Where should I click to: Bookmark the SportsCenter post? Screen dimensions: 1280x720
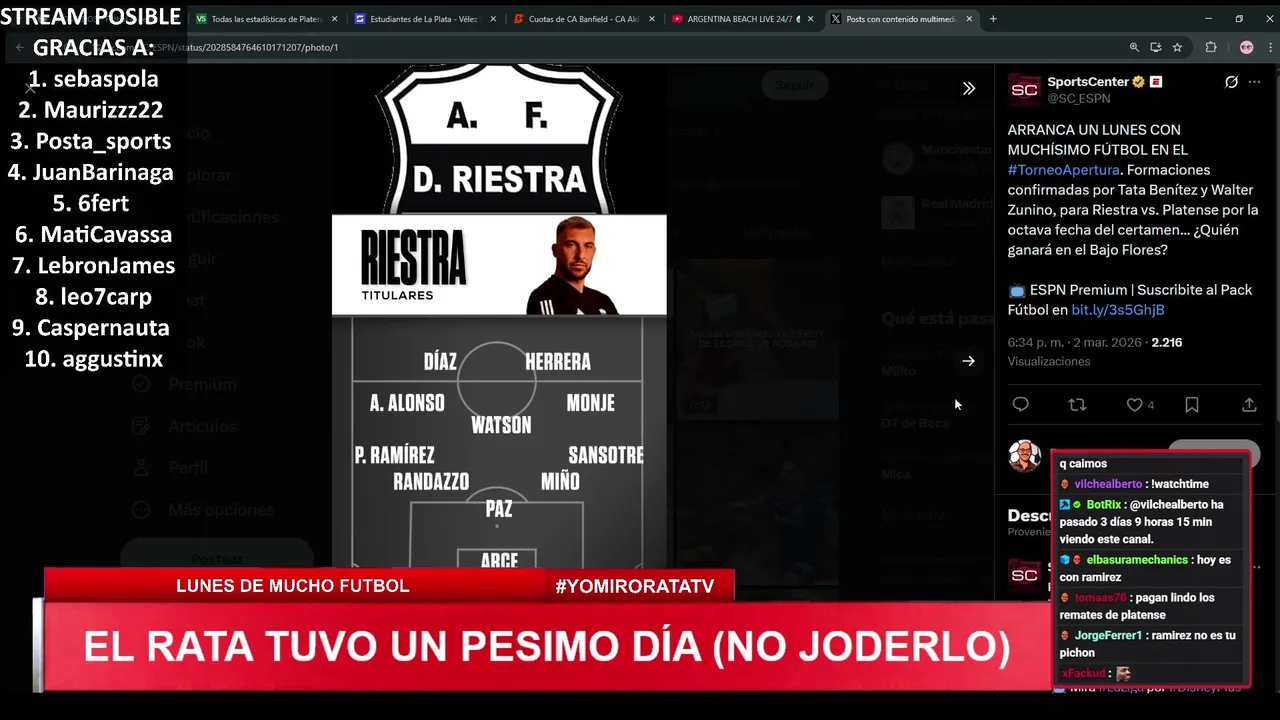[x=1192, y=405]
